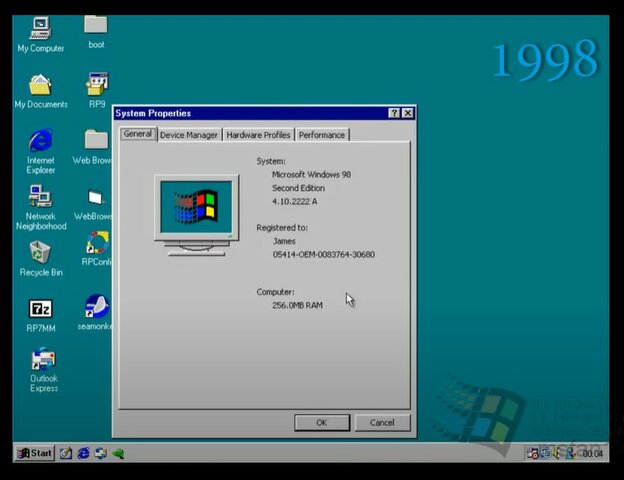Click the Windows logo monitor image
Screen dimensions: 624x480
(196, 215)
